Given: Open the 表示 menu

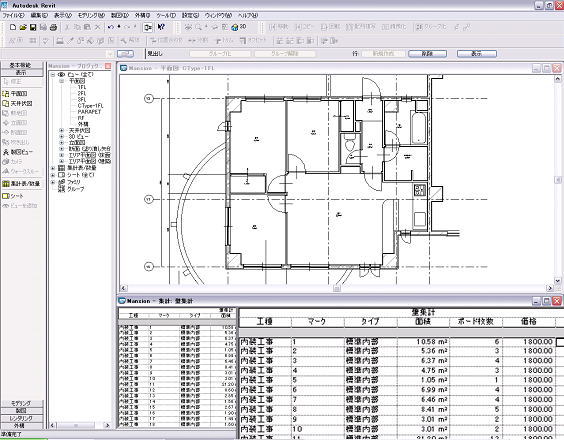Looking at the screenshot, I should coord(63,15).
